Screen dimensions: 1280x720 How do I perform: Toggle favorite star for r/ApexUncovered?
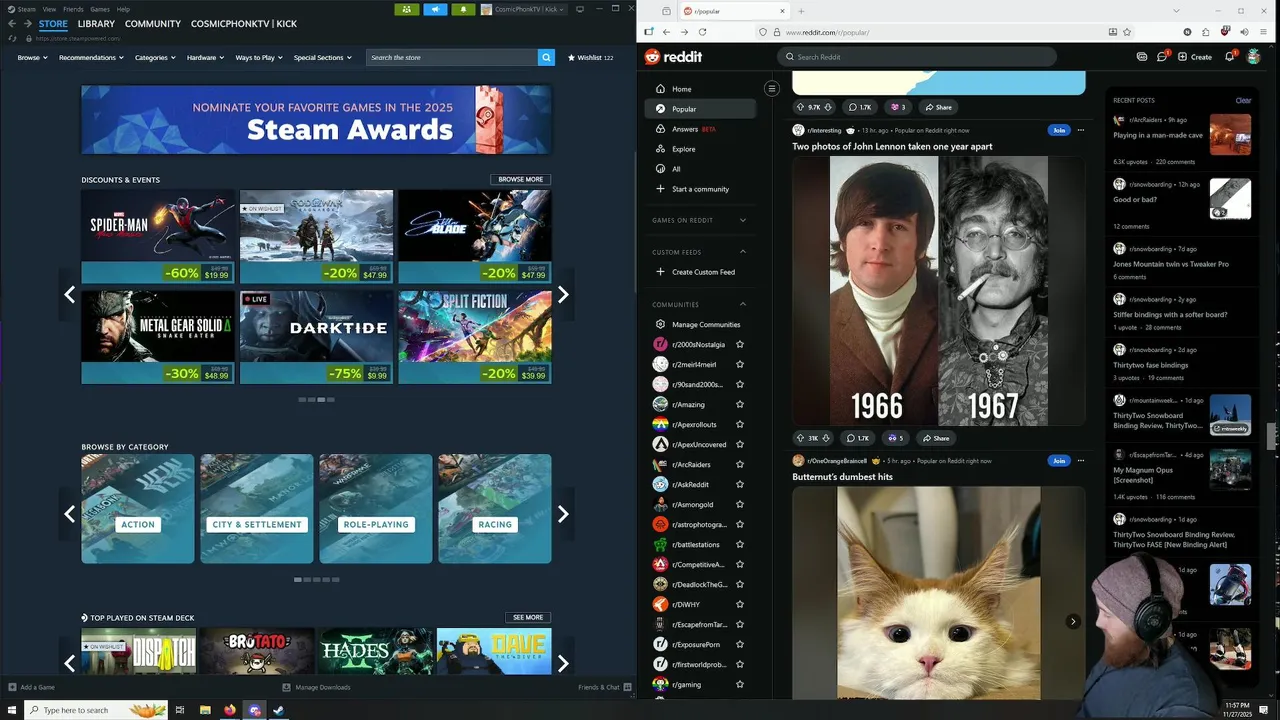point(740,444)
